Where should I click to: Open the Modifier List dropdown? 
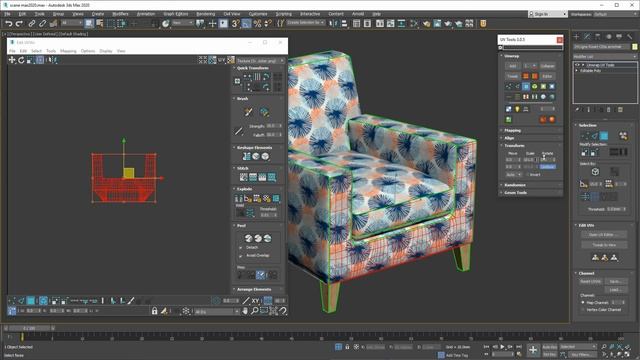[604, 56]
